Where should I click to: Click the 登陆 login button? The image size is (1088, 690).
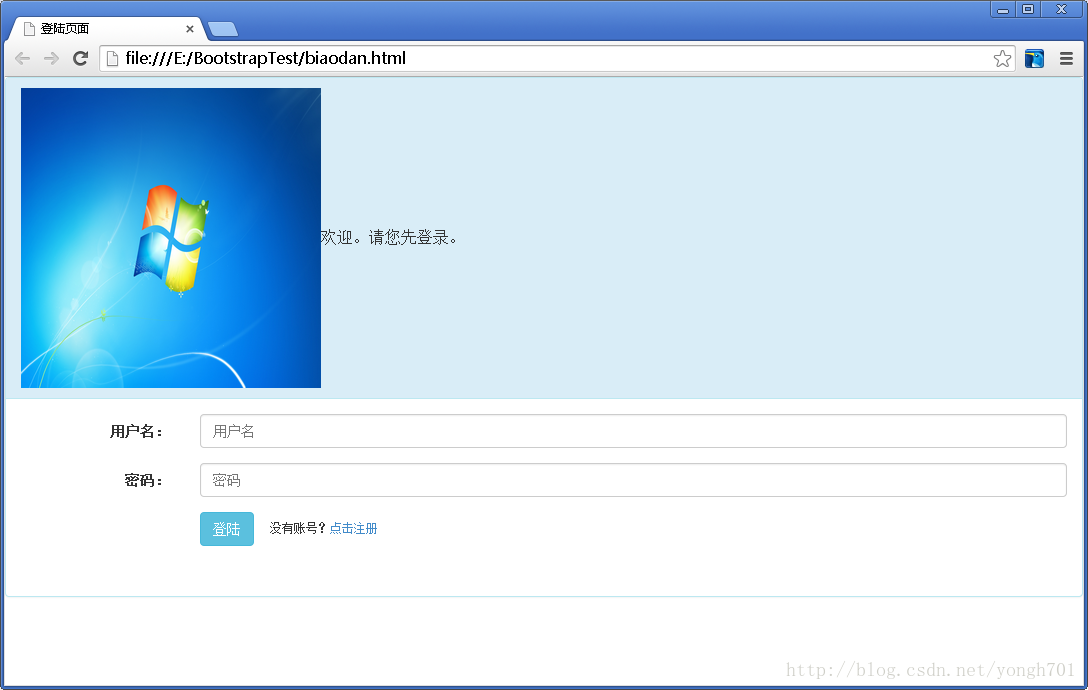[x=227, y=529]
